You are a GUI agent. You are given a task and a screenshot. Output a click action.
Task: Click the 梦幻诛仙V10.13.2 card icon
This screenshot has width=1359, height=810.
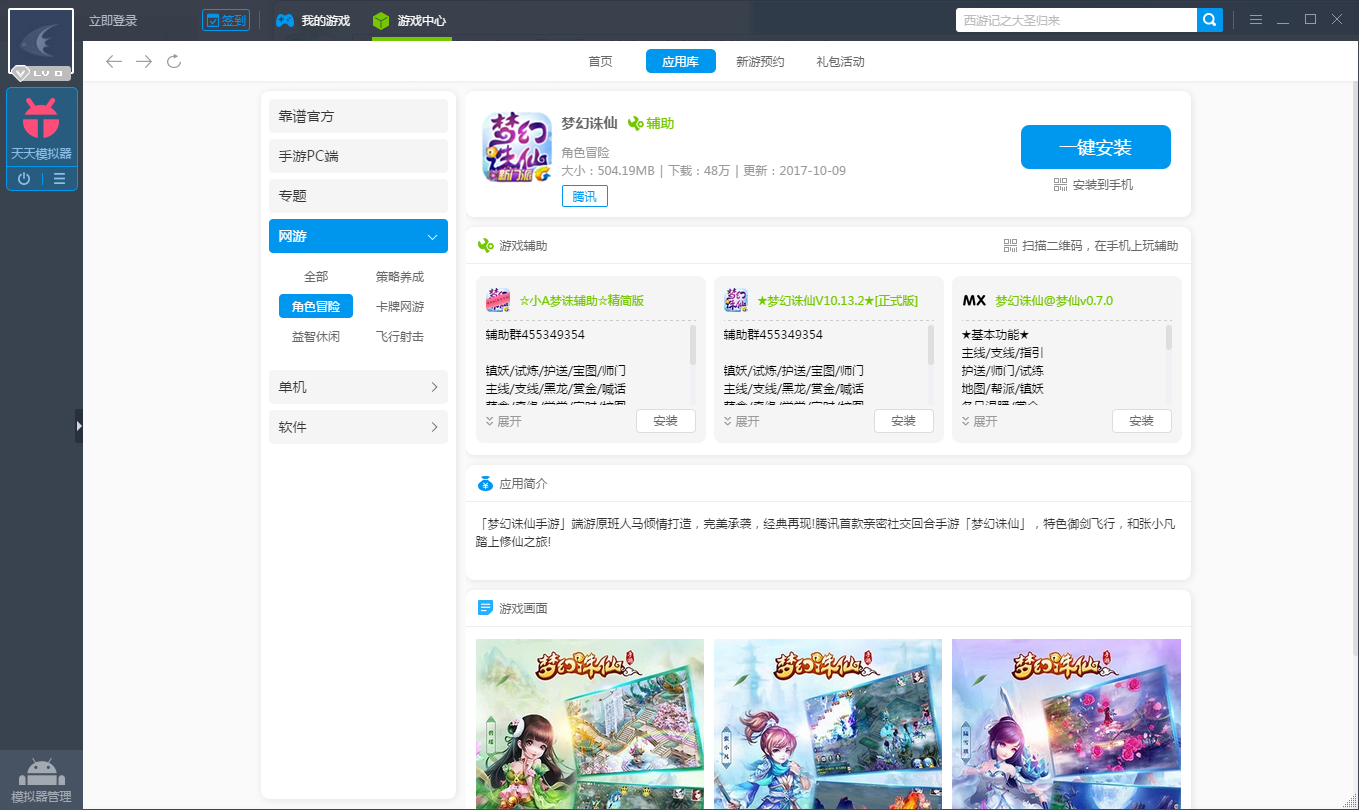pyautogui.click(x=736, y=300)
